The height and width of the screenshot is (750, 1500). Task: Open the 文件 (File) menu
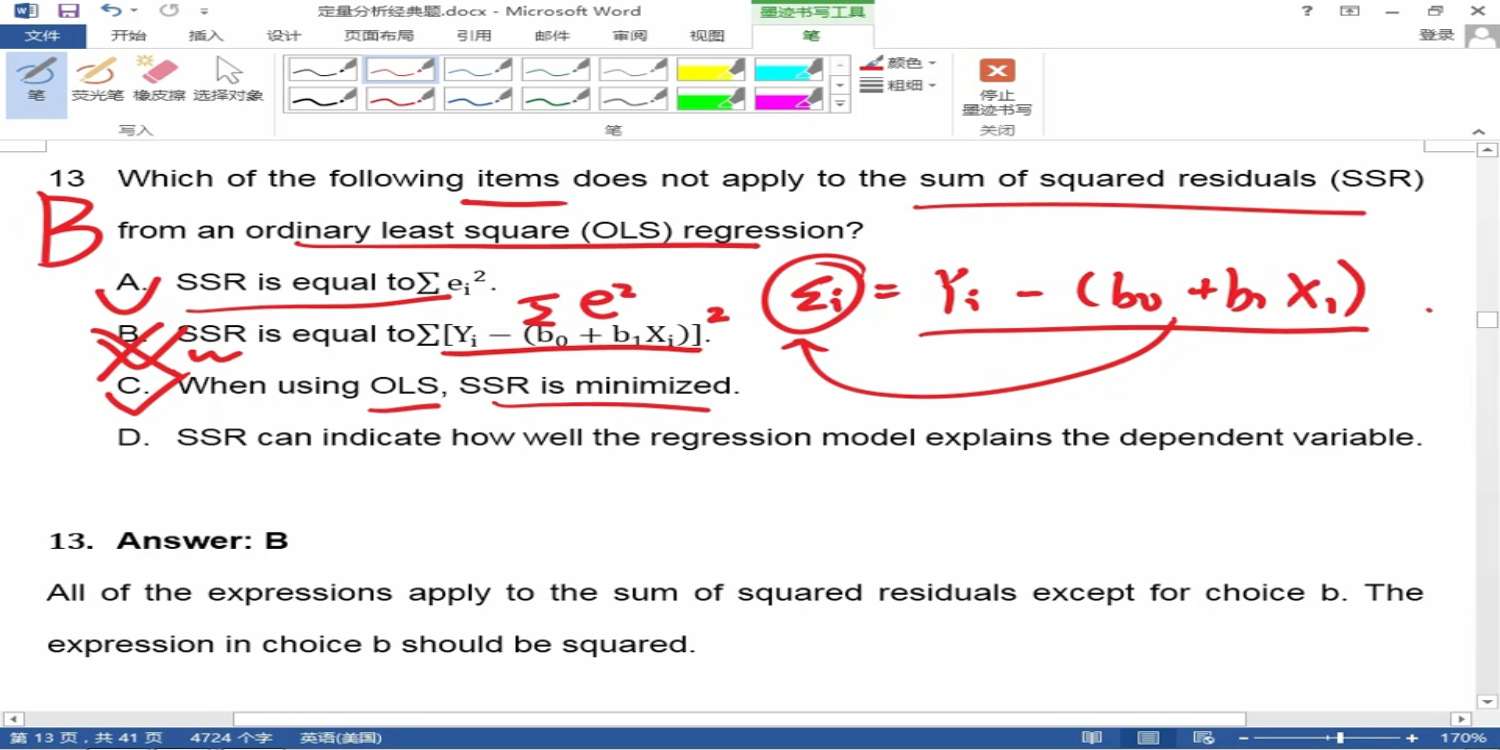[42, 36]
